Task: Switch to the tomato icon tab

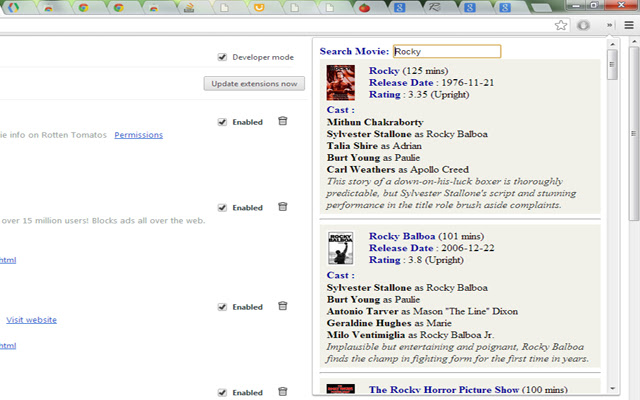Action: tap(364, 8)
